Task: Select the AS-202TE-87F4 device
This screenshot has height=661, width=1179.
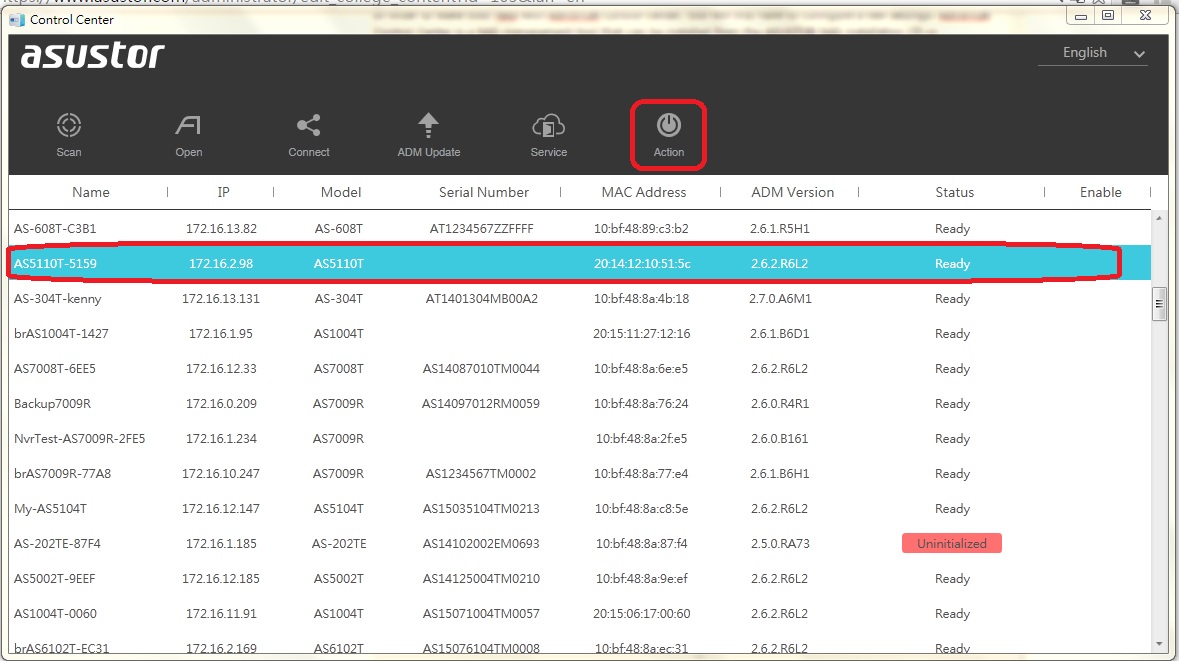Action: click(x=57, y=544)
